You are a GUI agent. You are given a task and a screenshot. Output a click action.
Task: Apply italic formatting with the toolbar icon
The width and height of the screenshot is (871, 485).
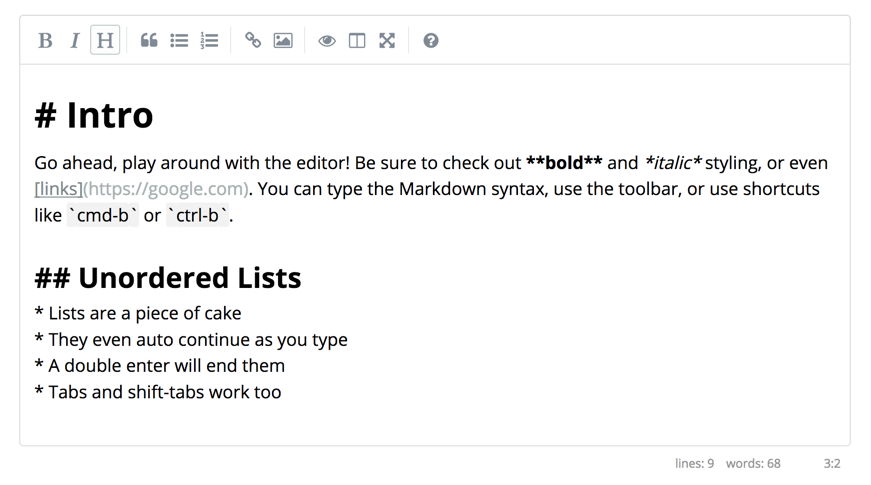point(75,41)
